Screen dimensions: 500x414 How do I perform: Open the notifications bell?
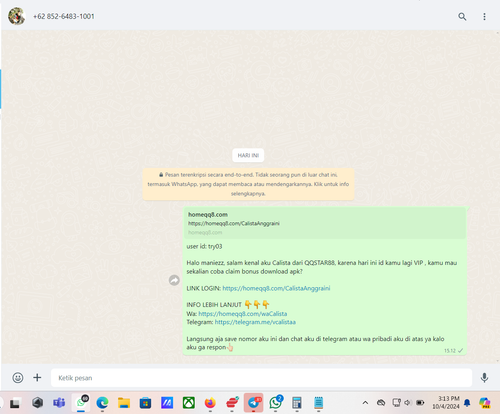pos(467,403)
